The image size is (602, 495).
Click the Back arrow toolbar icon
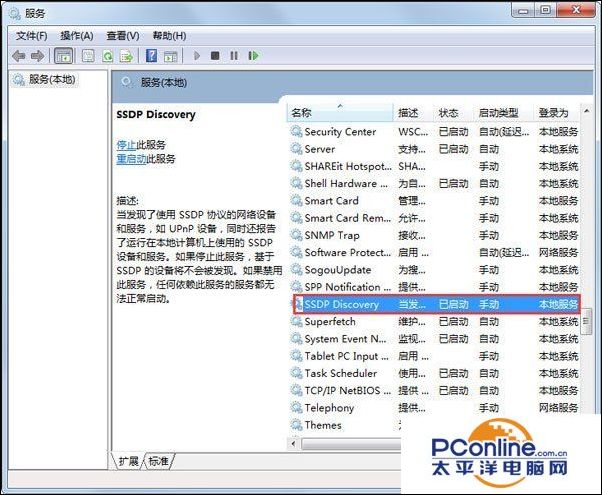click(x=18, y=56)
